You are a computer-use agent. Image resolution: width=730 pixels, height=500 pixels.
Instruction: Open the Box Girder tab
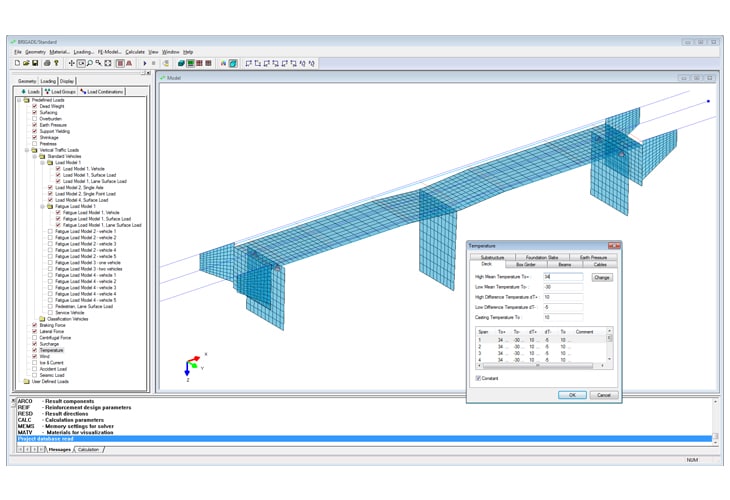[x=526, y=264]
